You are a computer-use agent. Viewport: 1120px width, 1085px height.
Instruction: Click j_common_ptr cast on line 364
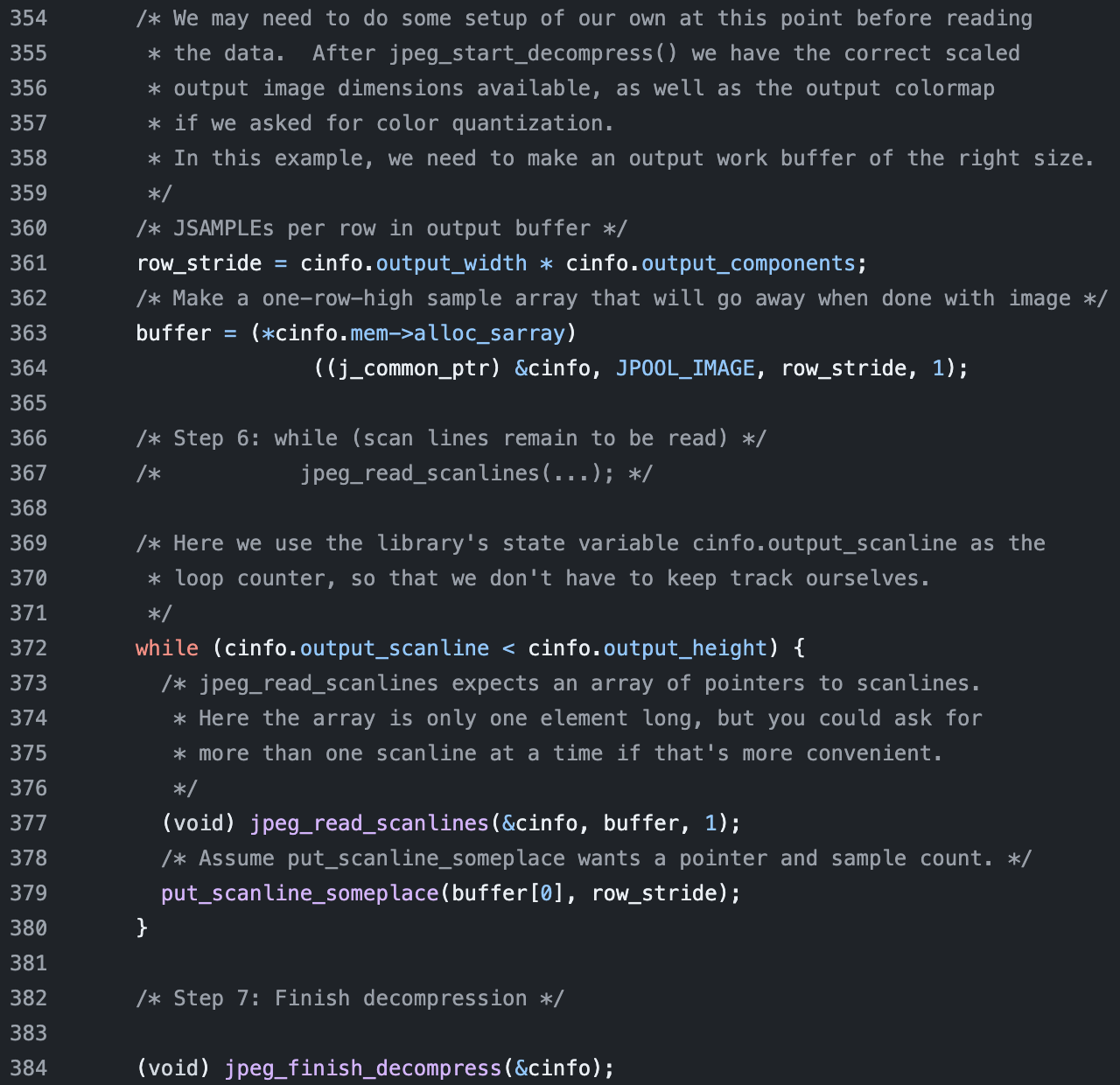pyautogui.click(x=407, y=368)
